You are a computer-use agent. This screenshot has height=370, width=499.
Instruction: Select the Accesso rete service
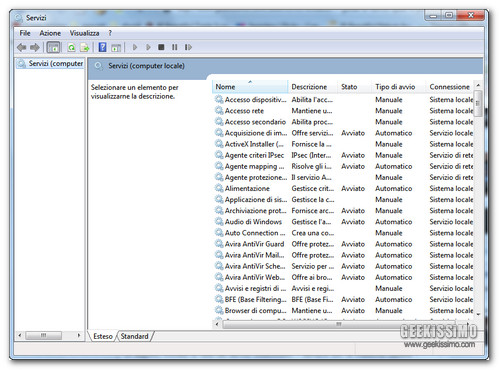coord(344,110)
